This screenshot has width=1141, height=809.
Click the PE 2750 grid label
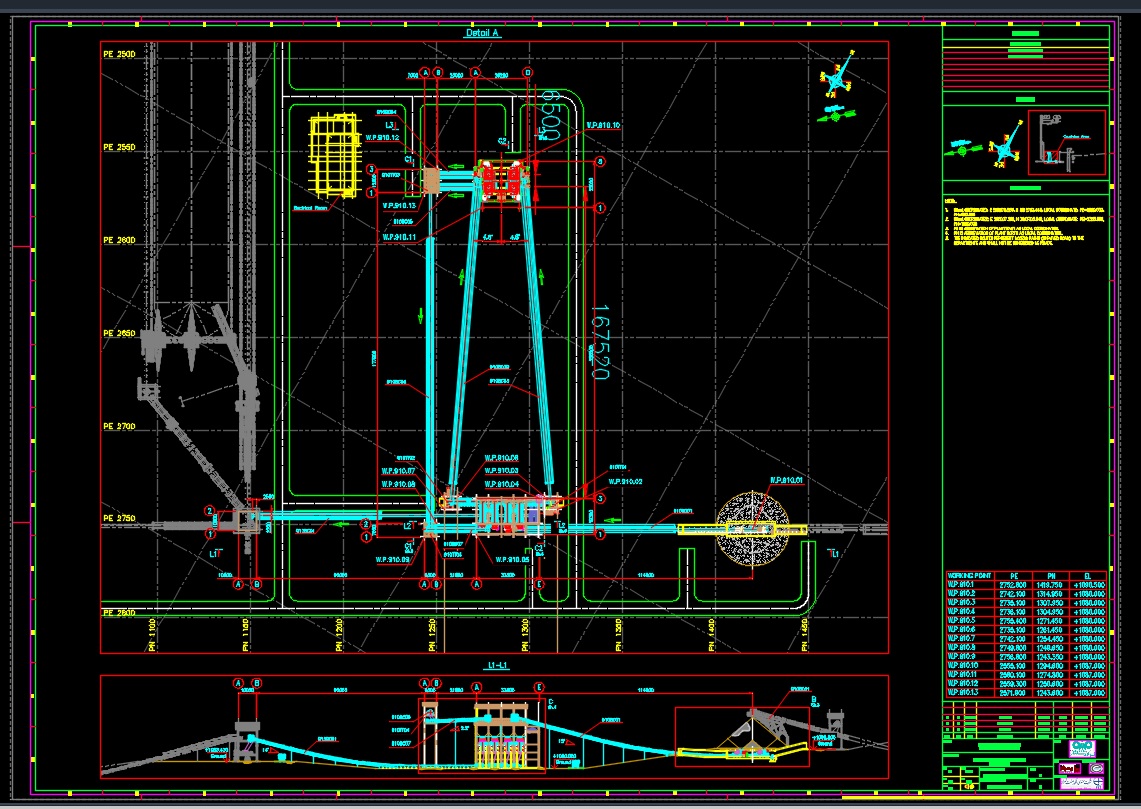point(119,519)
